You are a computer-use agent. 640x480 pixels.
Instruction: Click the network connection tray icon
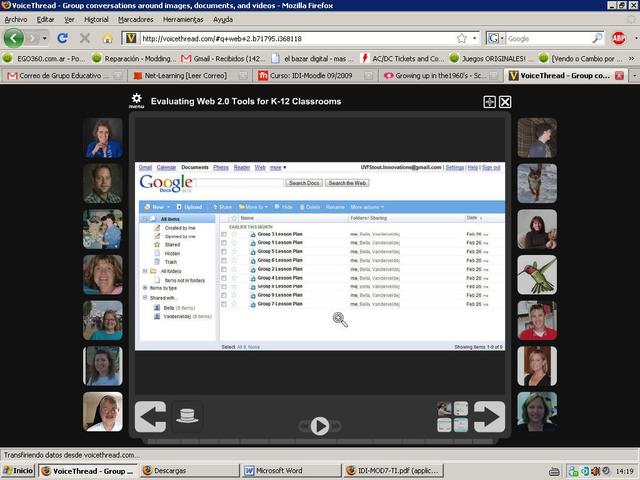[573, 471]
